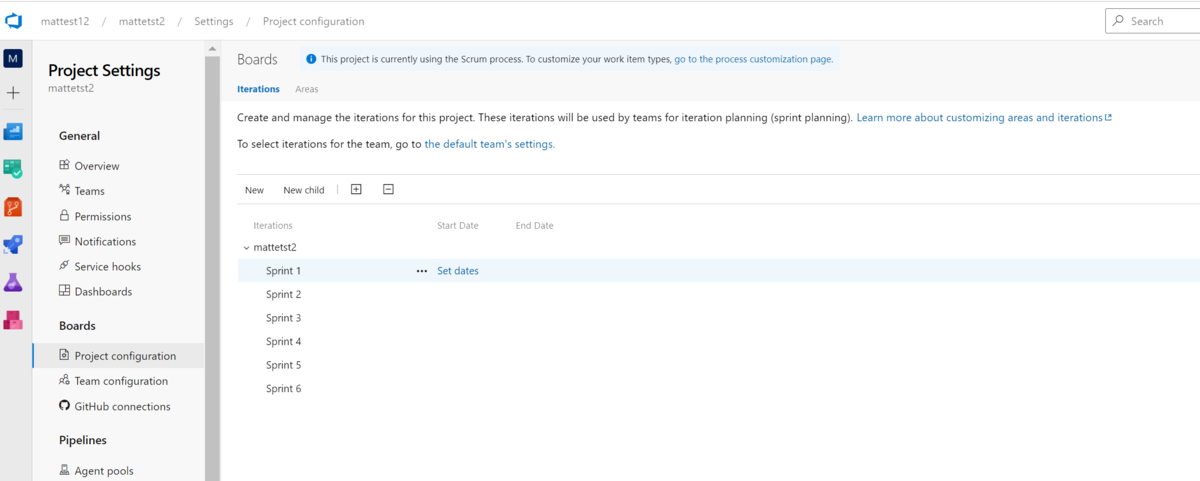The width and height of the screenshot is (1200, 481).
Task: Click the Notifications icon in sidebar
Action: [65, 241]
